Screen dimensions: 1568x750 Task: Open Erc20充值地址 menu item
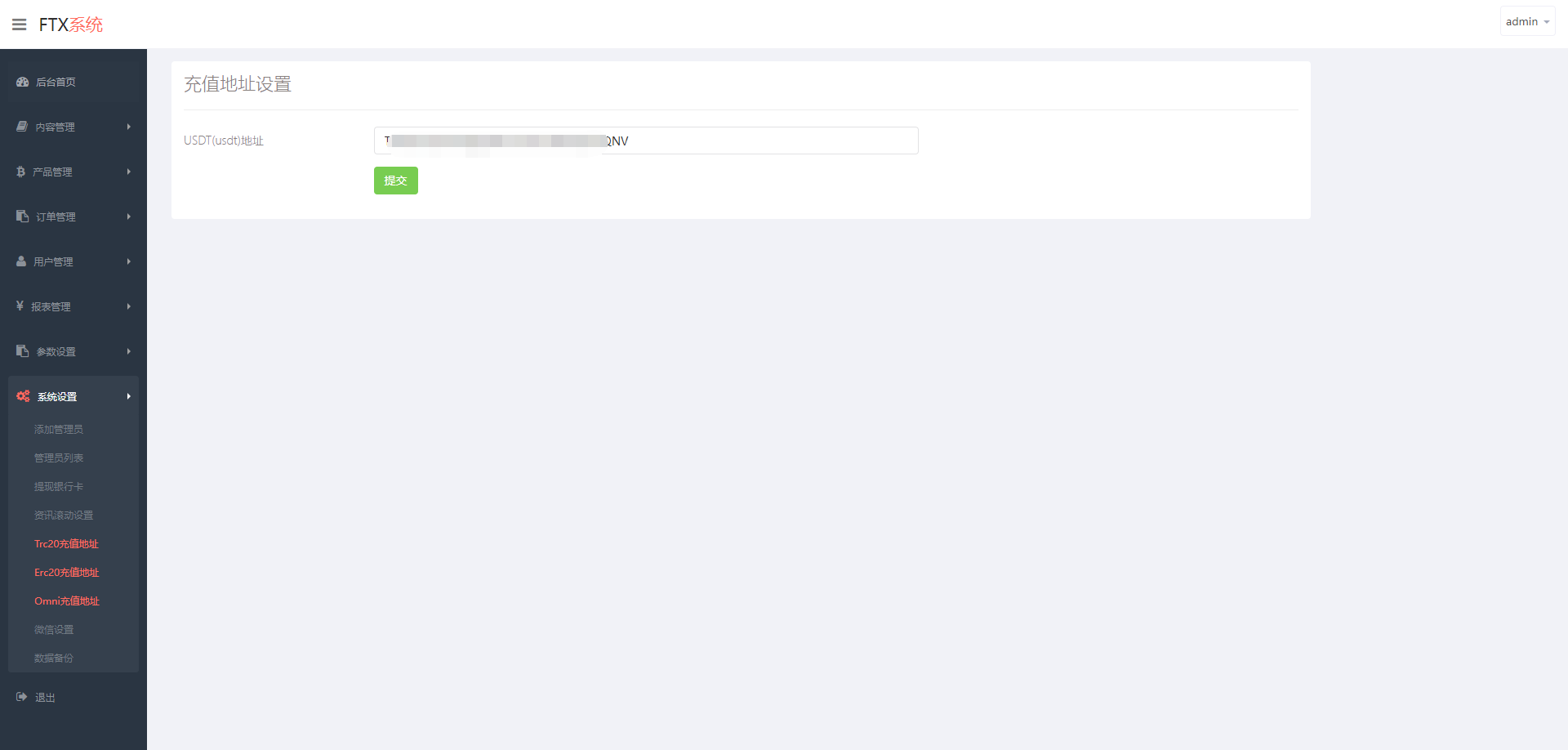(66, 572)
